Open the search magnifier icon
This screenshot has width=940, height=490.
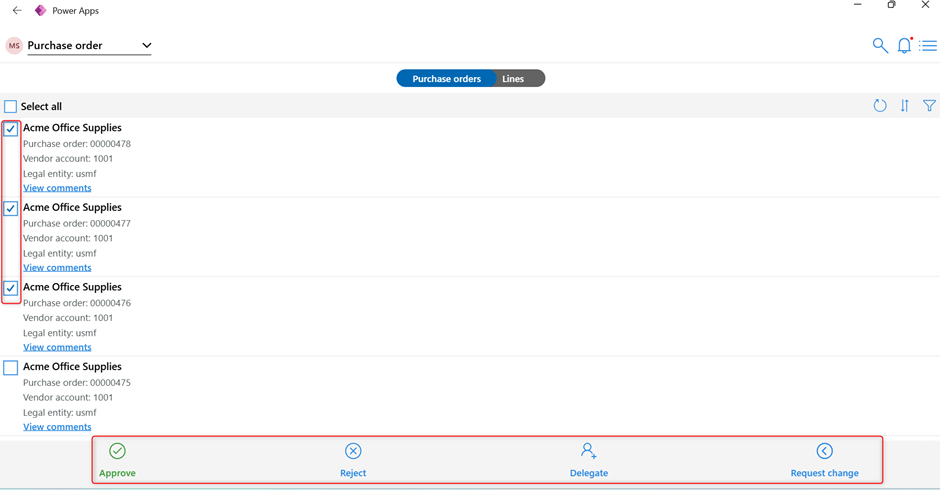(x=880, y=46)
